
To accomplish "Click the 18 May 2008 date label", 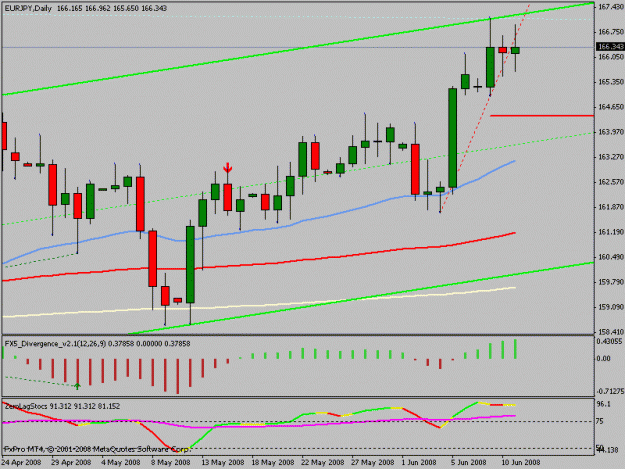I will [273, 462].
